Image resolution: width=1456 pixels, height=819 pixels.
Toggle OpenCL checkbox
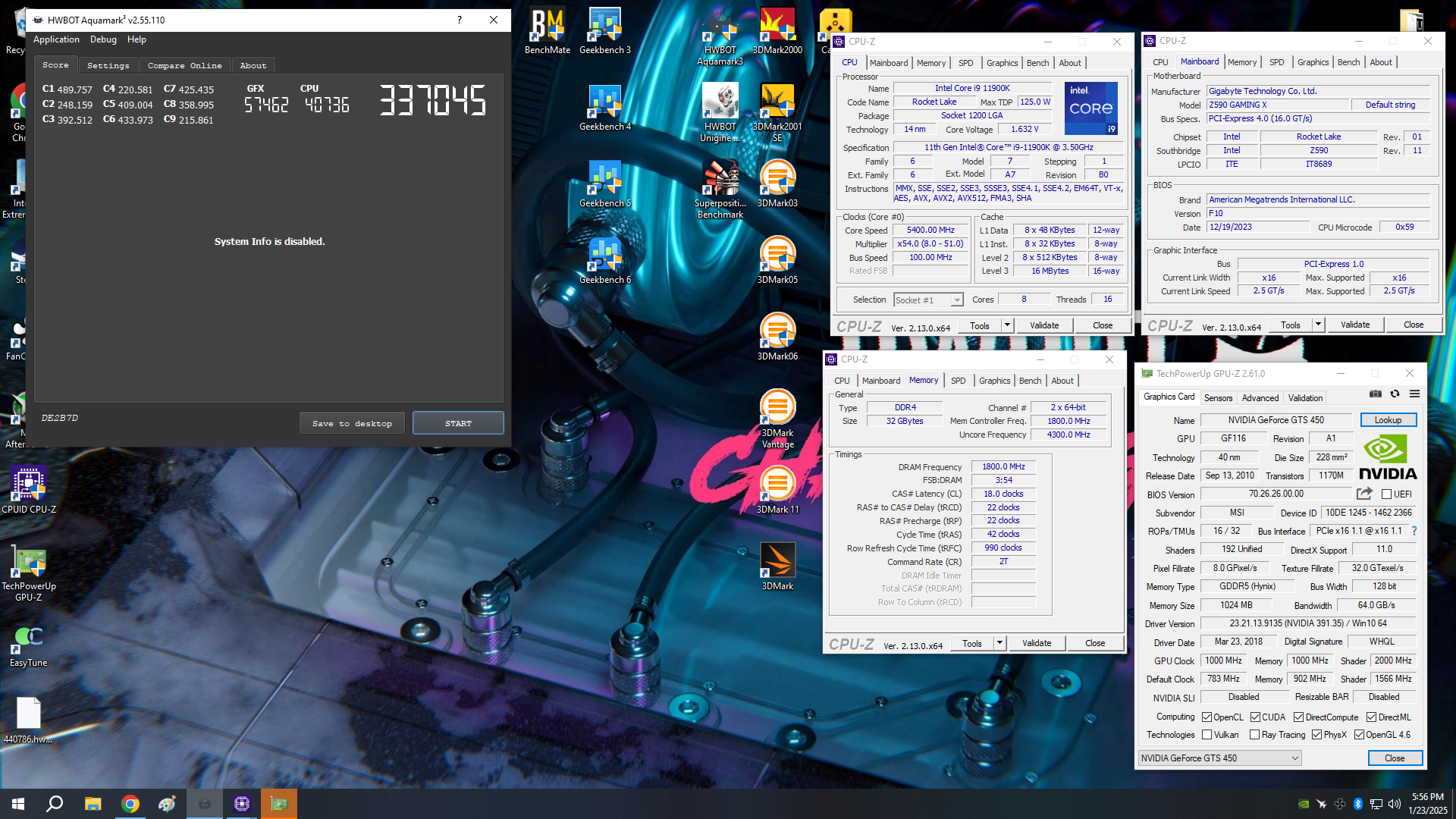(1207, 717)
